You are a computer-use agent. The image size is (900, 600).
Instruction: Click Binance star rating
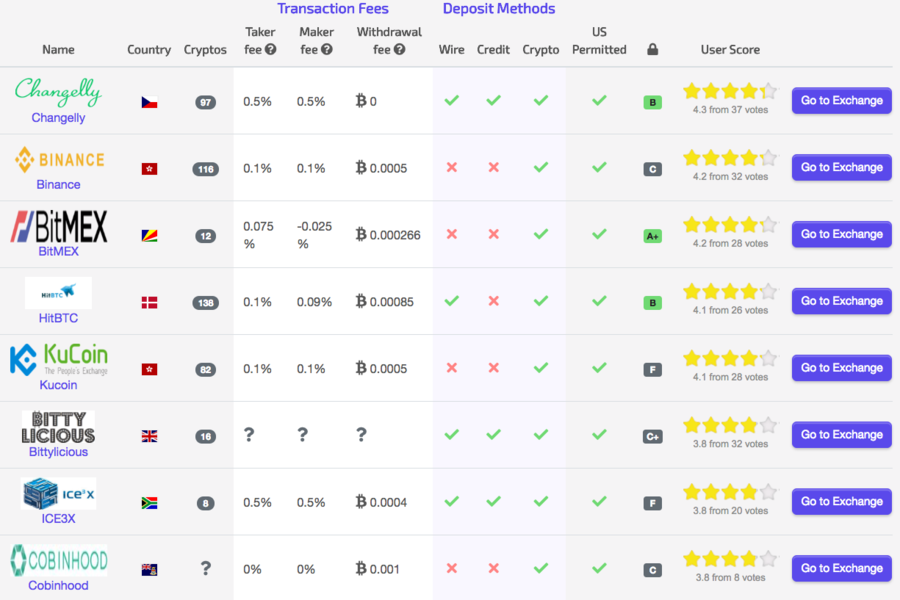[729, 158]
